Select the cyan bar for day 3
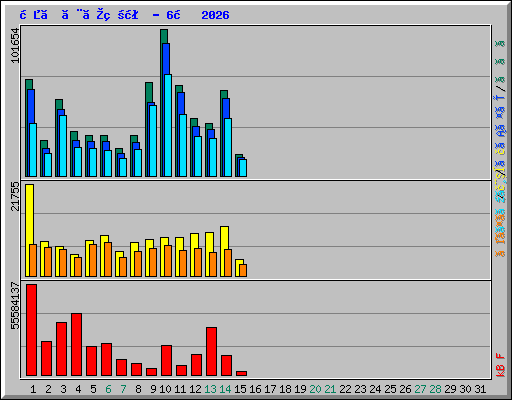 (63, 146)
